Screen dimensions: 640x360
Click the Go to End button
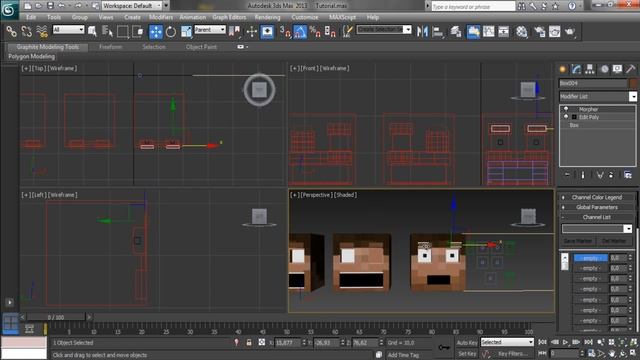click(x=588, y=342)
